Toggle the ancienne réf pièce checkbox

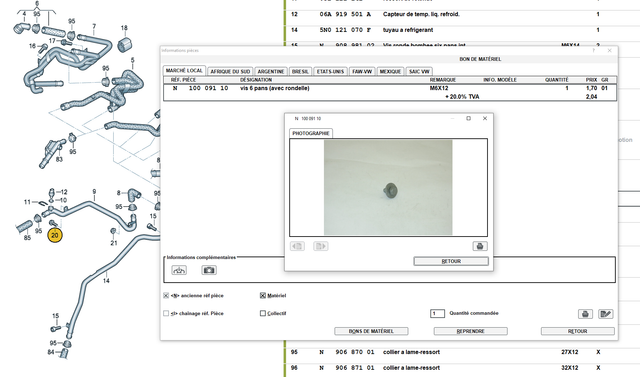click(x=166, y=295)
